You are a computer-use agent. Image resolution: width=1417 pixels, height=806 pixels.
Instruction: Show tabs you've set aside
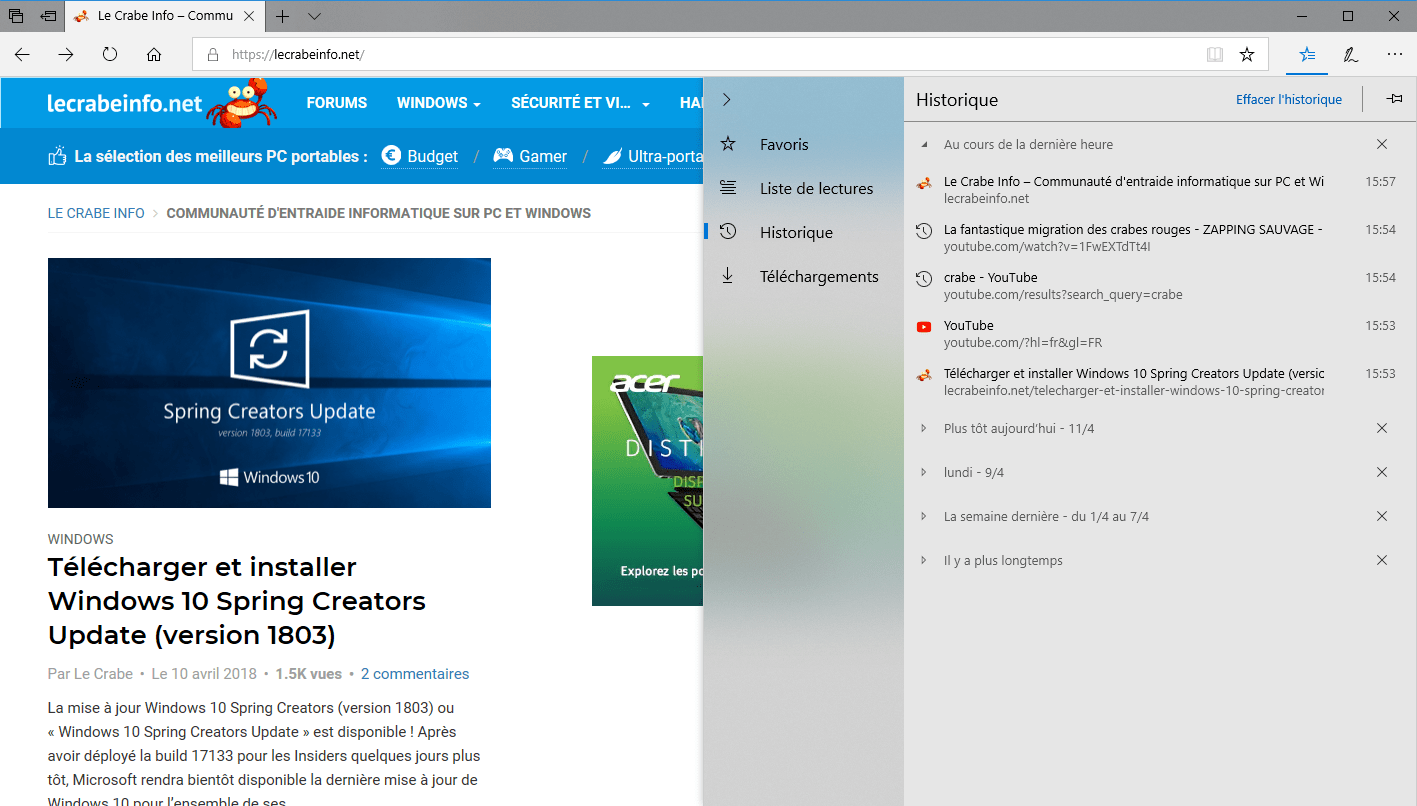(x=16, y=16)
